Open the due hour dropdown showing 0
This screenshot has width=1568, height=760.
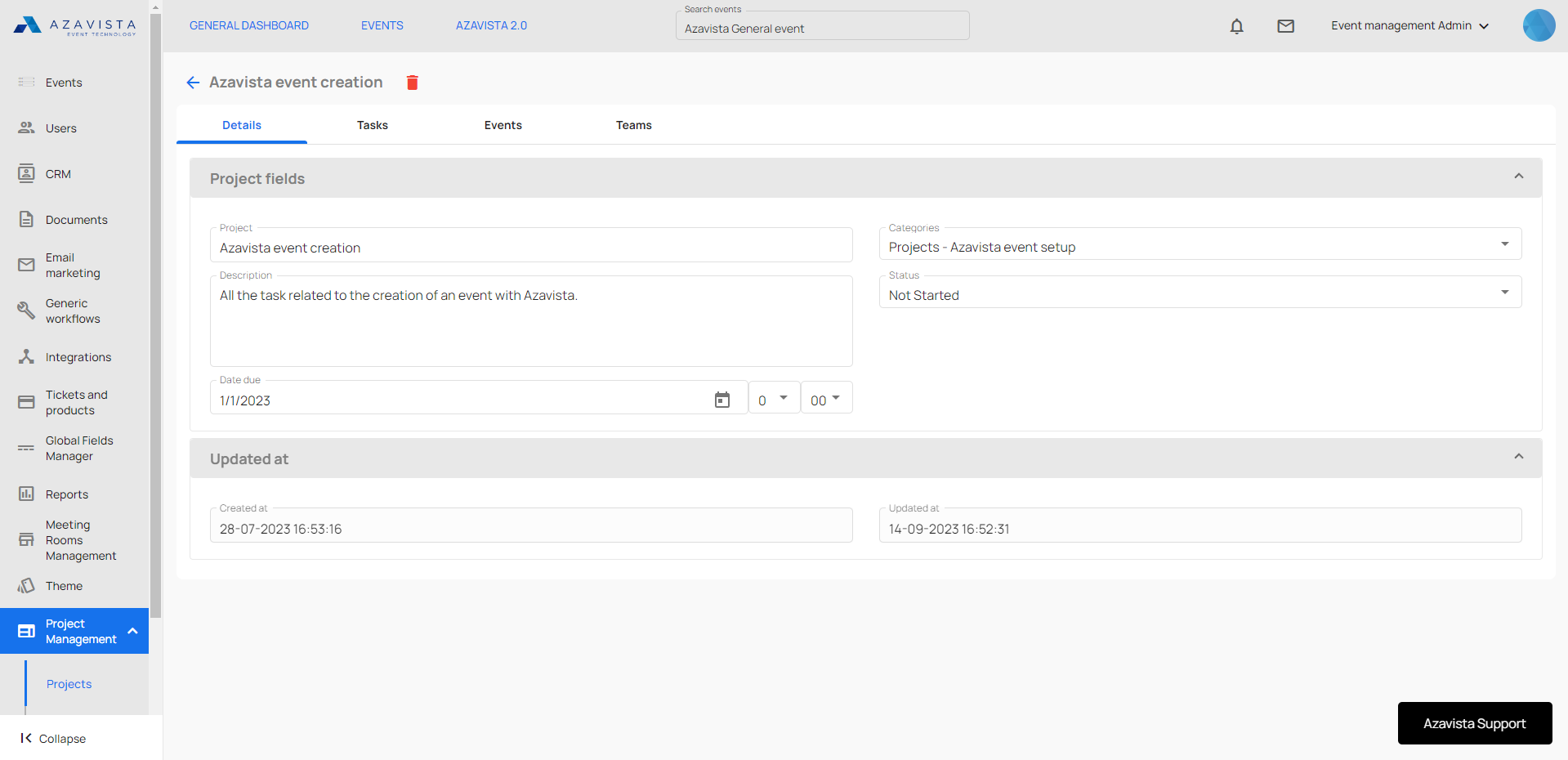774,398
